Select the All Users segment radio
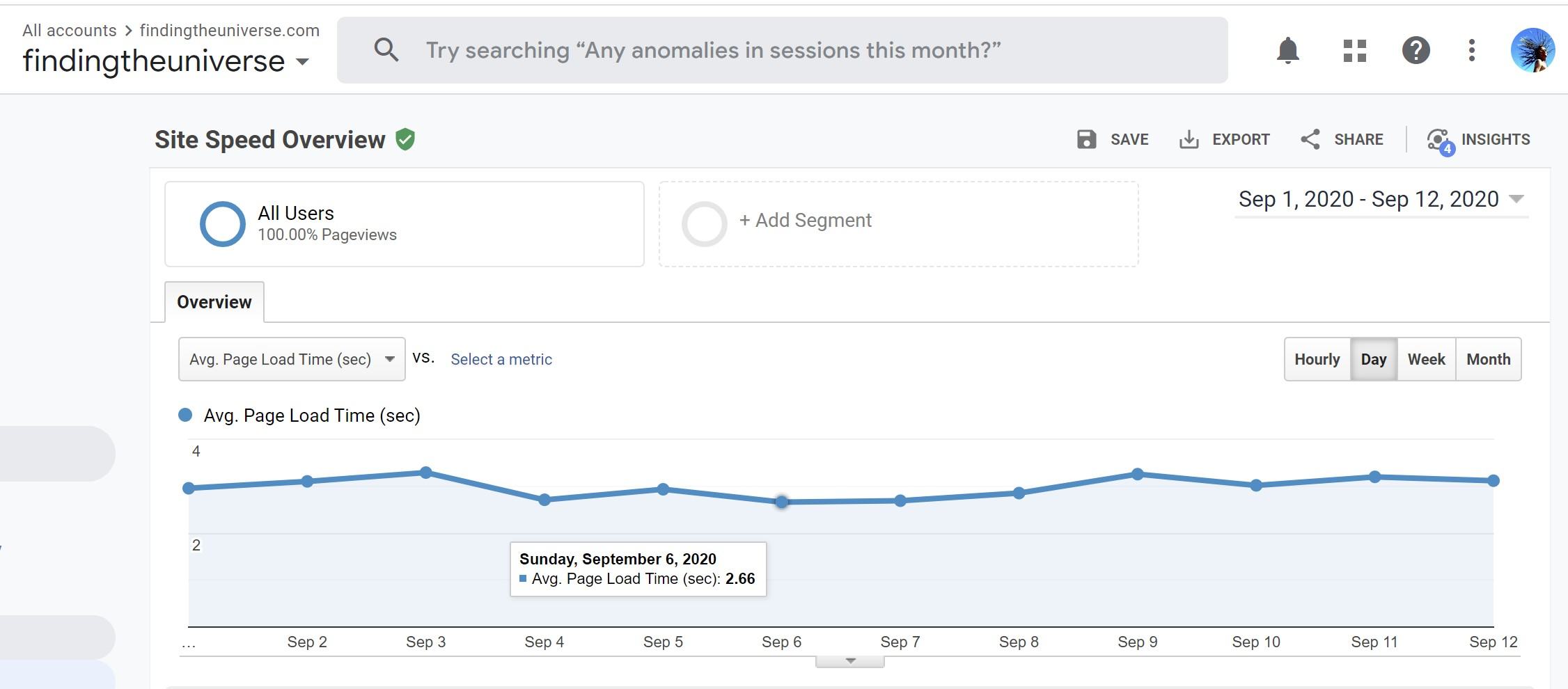1568x689 pixels. [223, 223]
